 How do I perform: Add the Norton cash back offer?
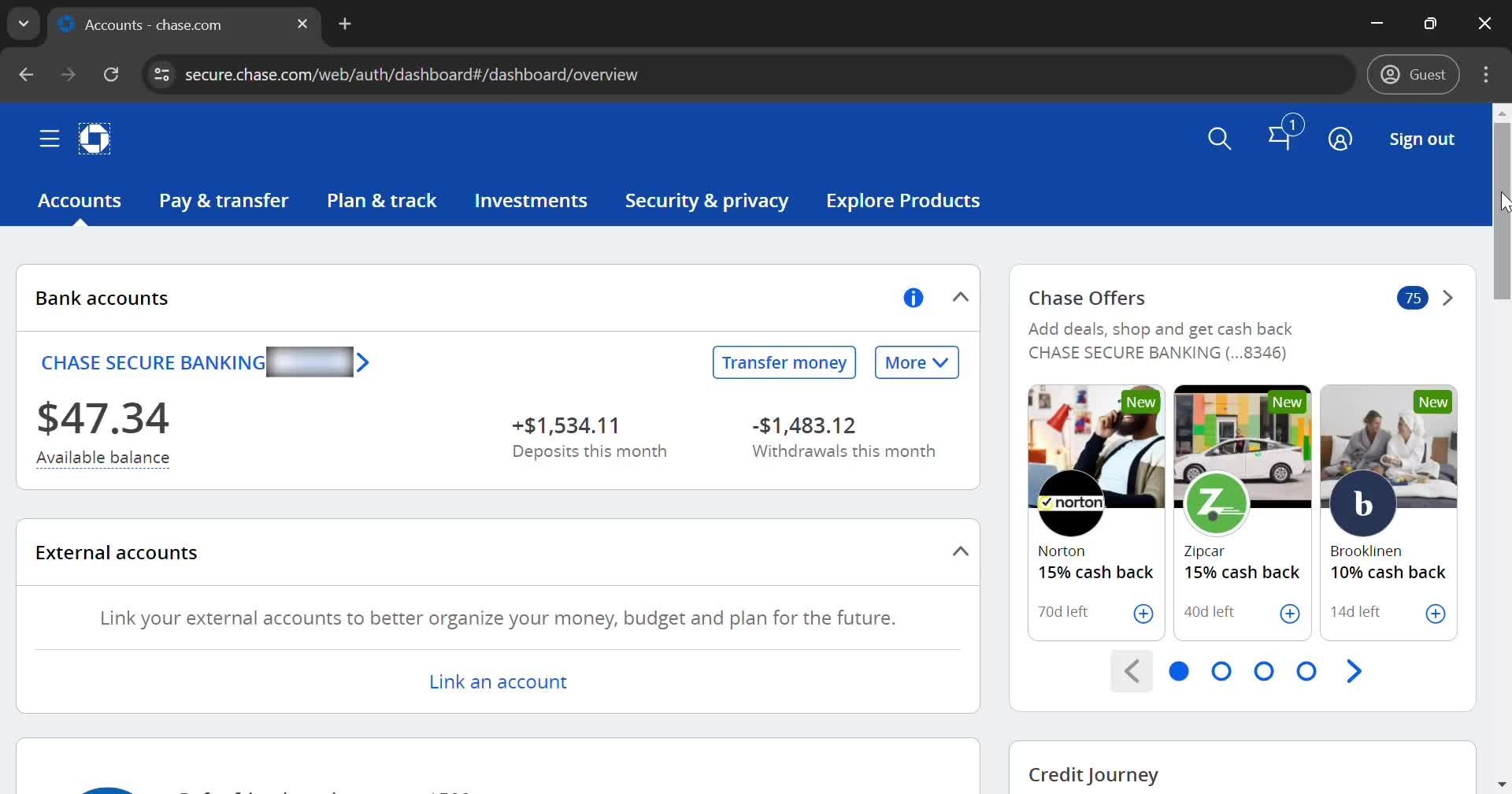1143,614
